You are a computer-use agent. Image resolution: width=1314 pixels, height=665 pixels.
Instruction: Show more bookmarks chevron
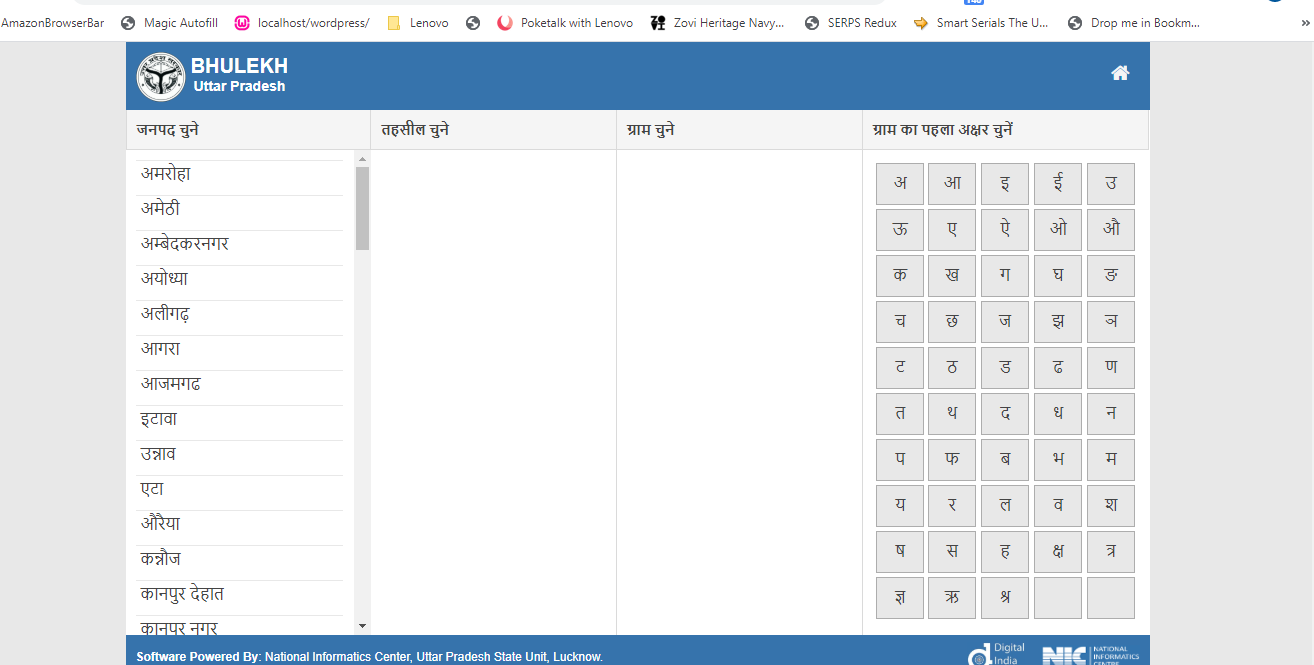click(1304, 23)
